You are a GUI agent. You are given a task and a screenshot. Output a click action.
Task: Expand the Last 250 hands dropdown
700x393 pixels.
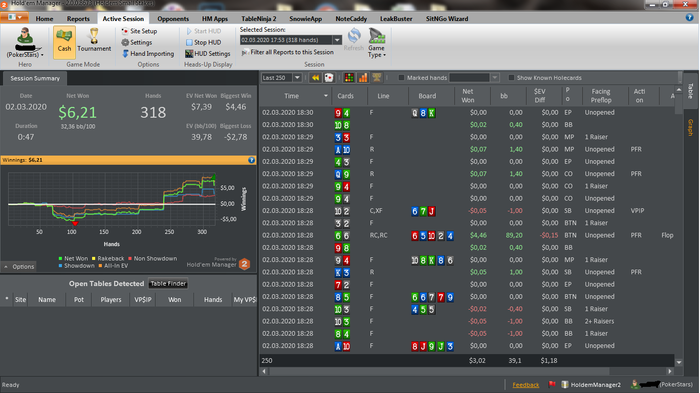(x=297, y=78)
